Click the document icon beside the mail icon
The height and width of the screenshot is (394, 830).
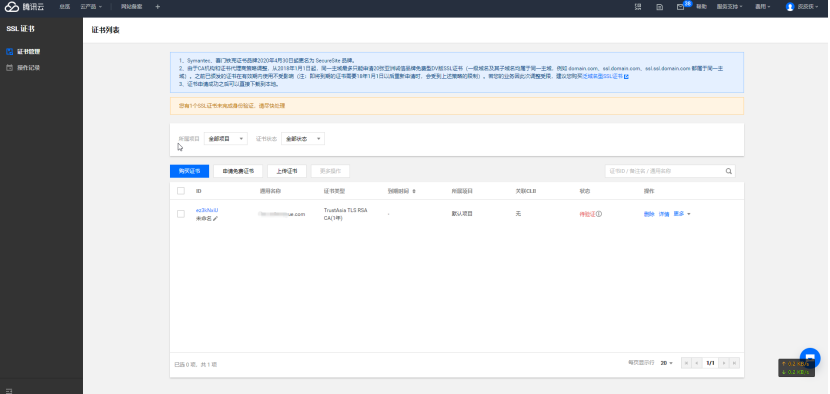[x=660, y=7]
